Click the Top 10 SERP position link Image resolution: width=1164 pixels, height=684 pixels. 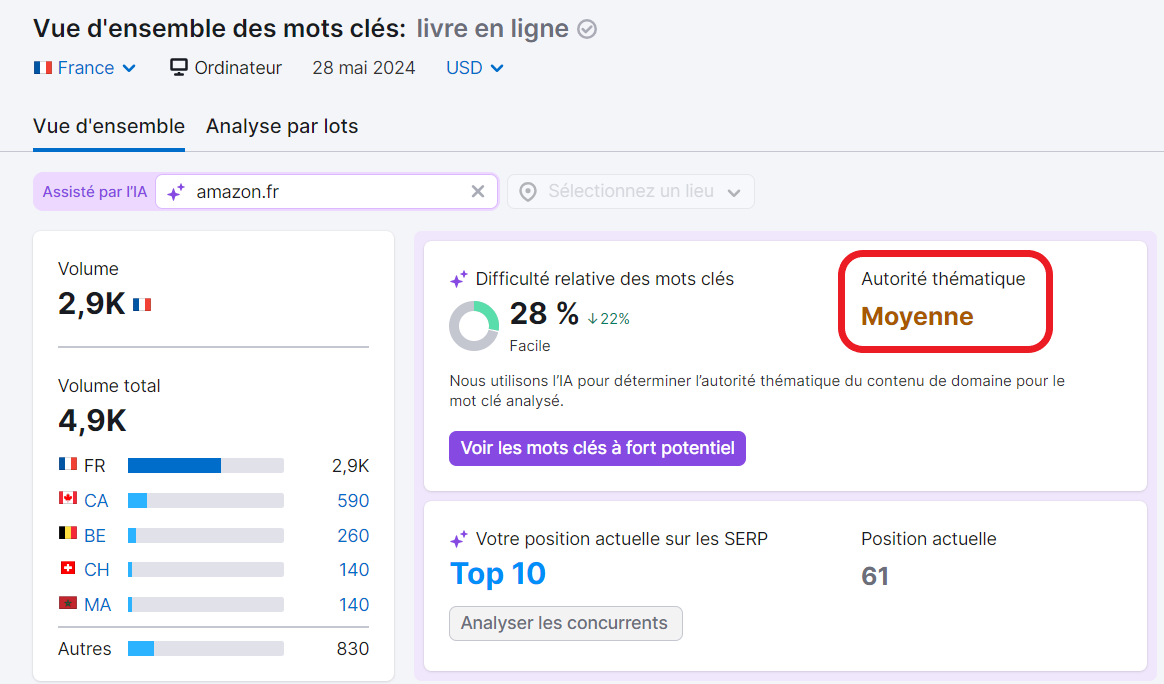pos(497,573)
